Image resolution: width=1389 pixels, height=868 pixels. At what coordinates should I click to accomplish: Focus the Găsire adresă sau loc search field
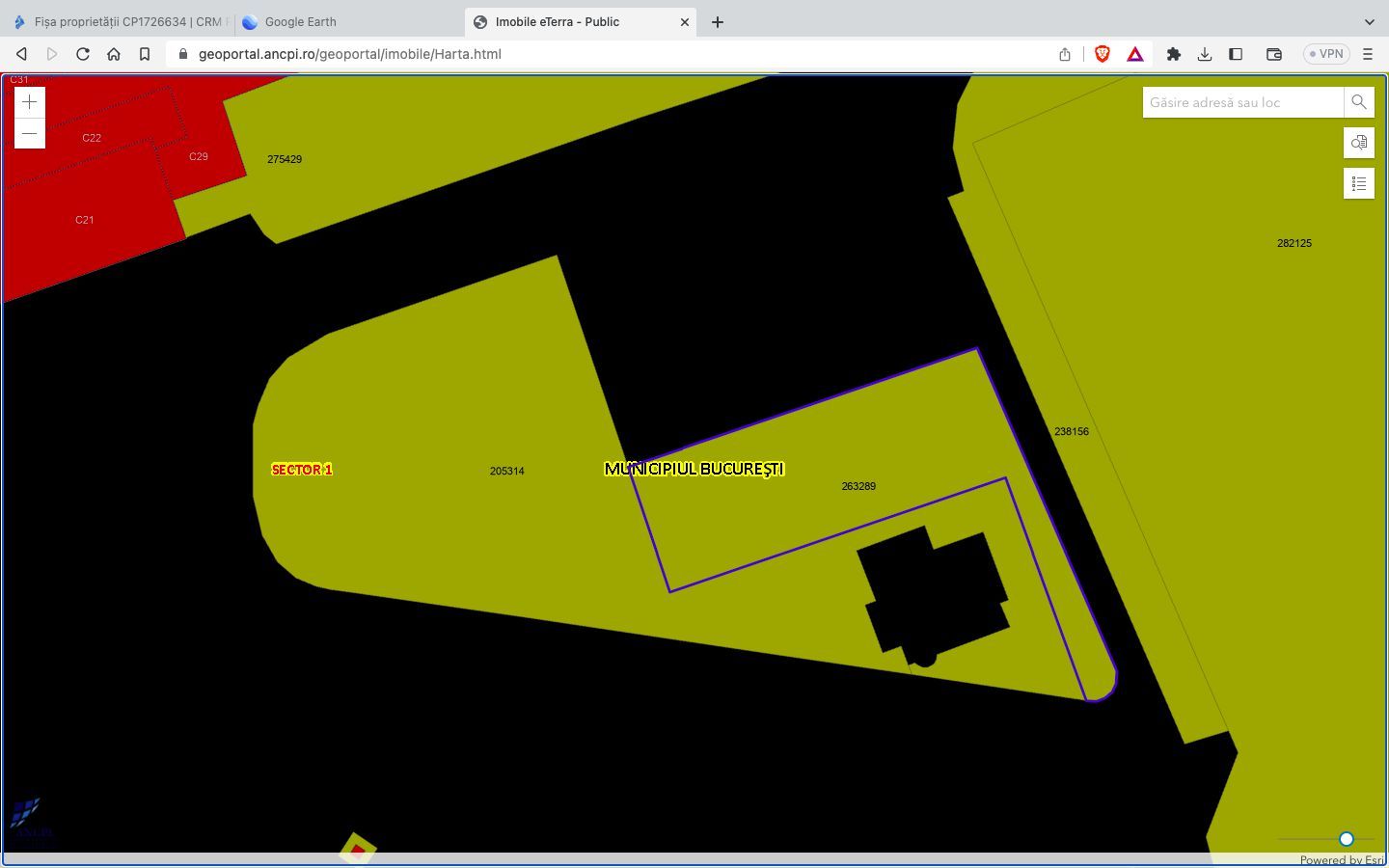coord(1242,102)
